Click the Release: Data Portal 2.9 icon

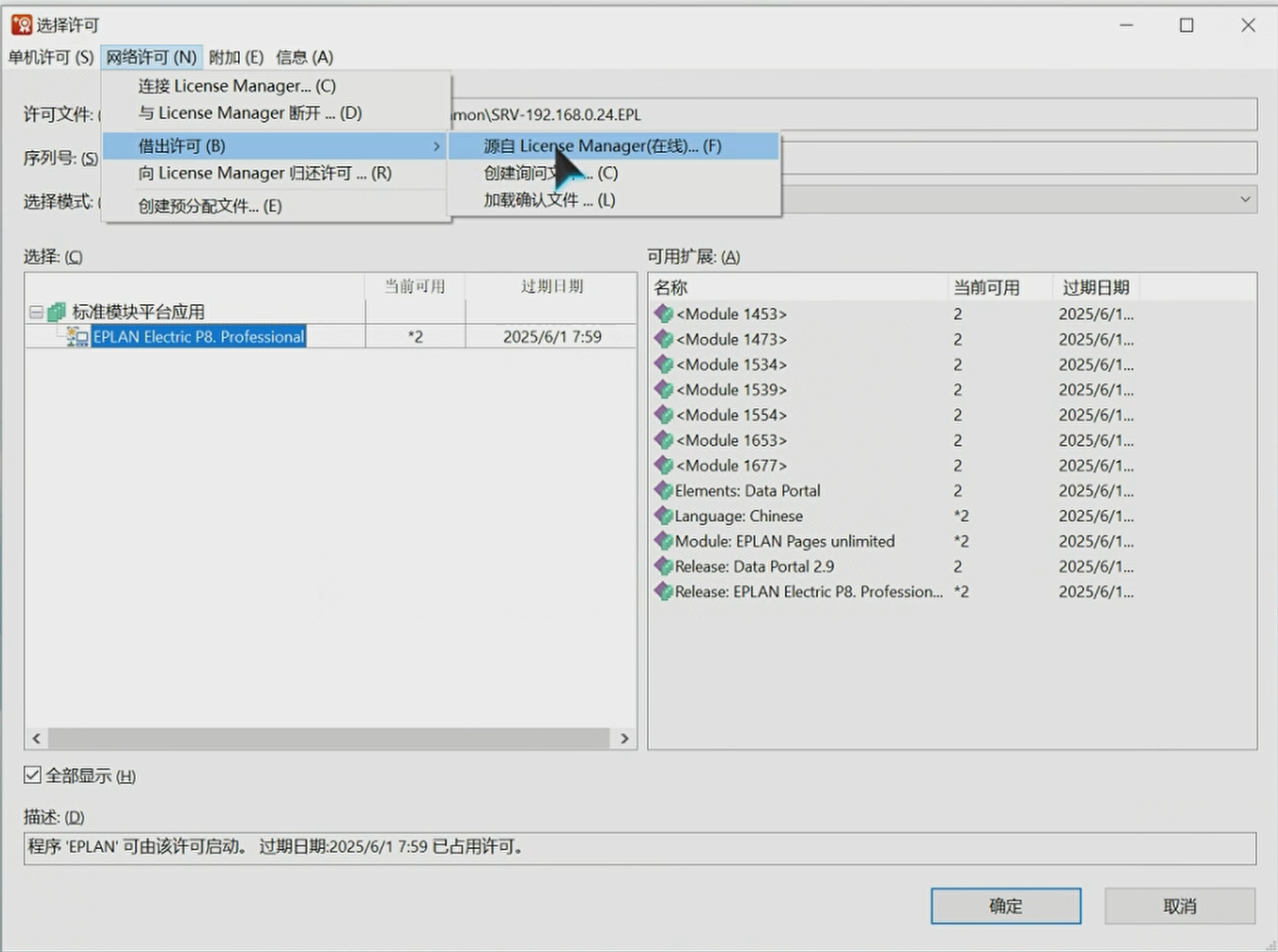point(663,567)
